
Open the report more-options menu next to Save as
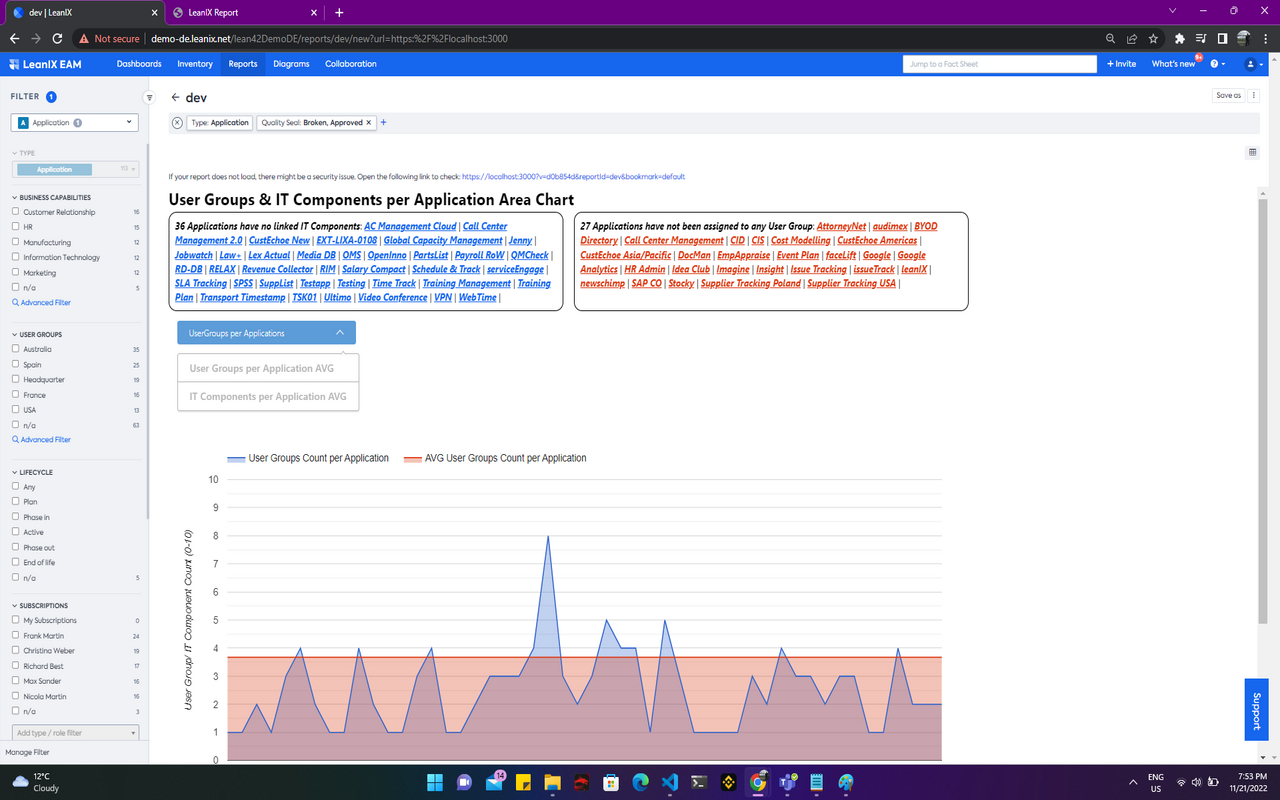1254,95
